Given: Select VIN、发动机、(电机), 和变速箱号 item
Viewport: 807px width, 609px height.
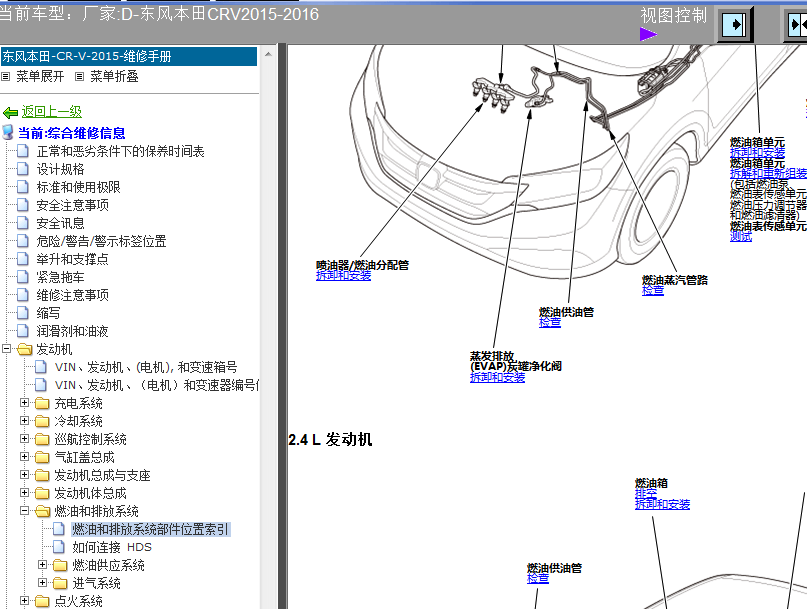Looking at the screenshot, I should pyautogui.click(x=146, y=368).
